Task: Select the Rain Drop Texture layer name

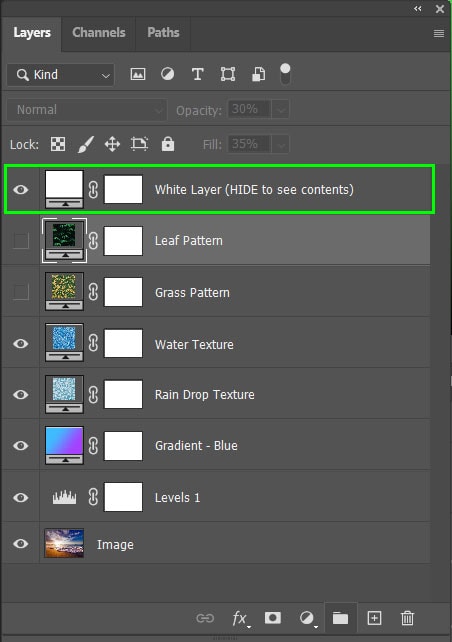Action: tap(205, 395)
